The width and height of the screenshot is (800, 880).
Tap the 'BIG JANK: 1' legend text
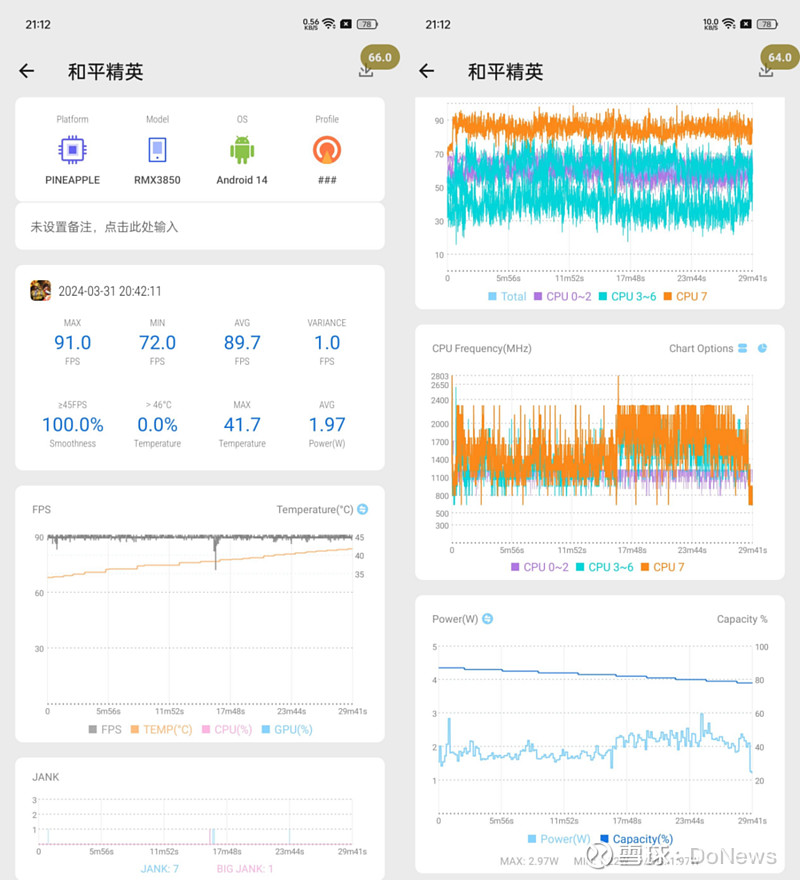tap(245, 868)
